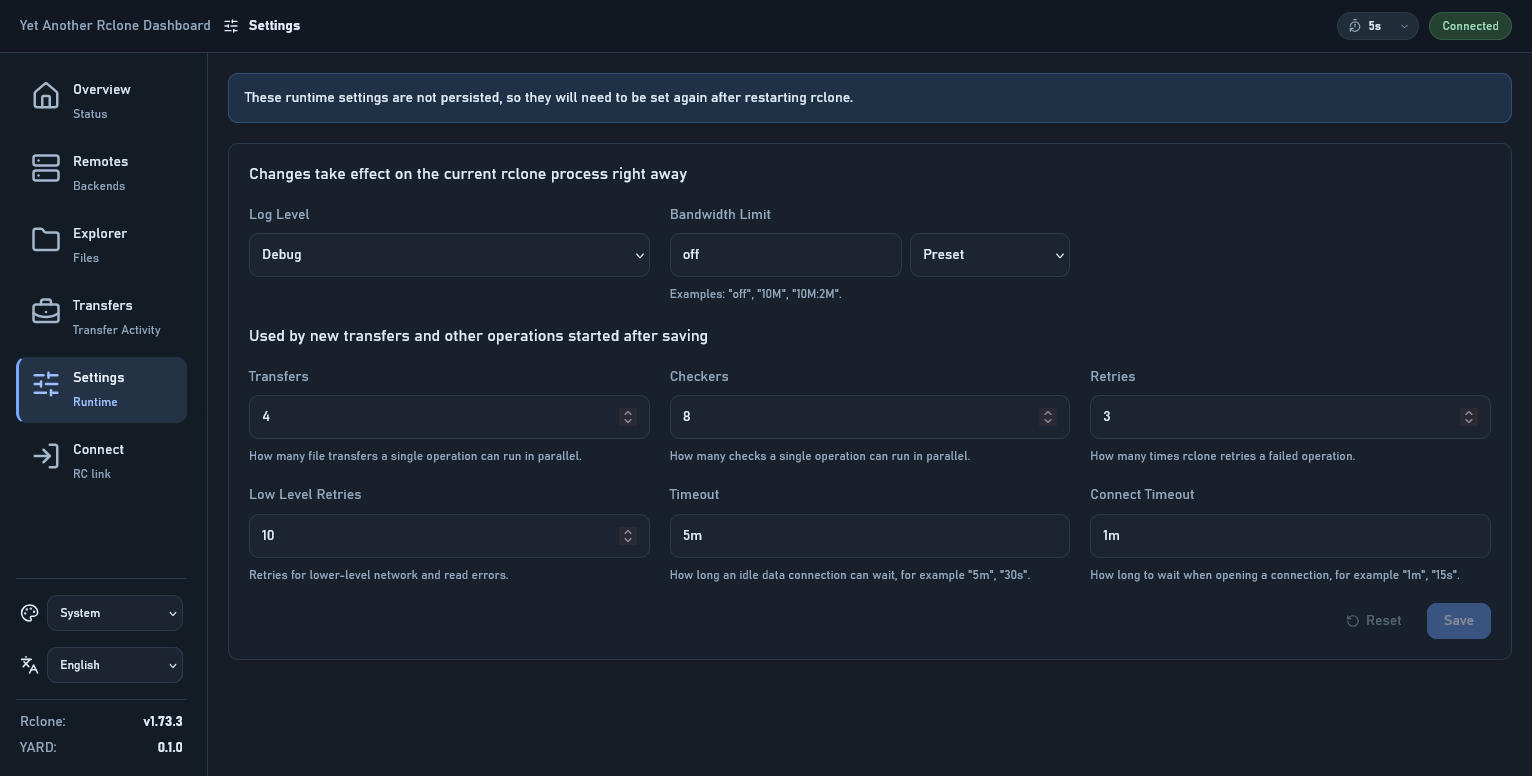1532x776 pixels.
Task: Click the theme palette icon
Action: [29, 613]
